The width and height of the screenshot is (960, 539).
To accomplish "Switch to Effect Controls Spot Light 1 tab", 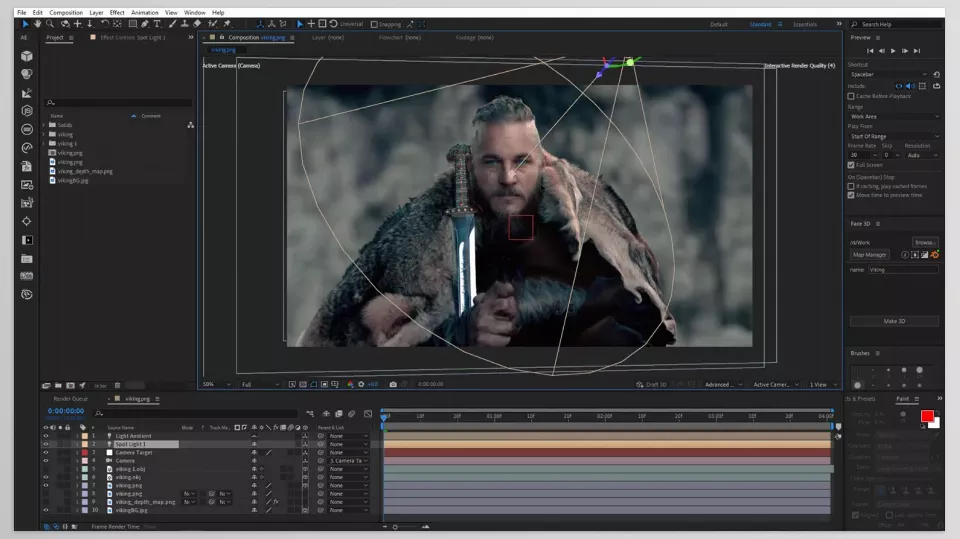I will (x=132, y=37).
